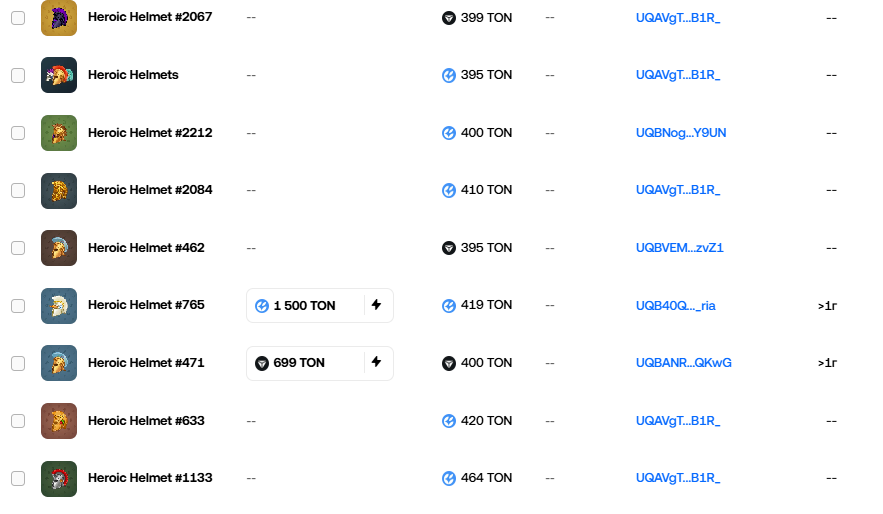Click the lightning bolt beside 699 TON
This screenshot has height=514, width=883.
(376, 363)
